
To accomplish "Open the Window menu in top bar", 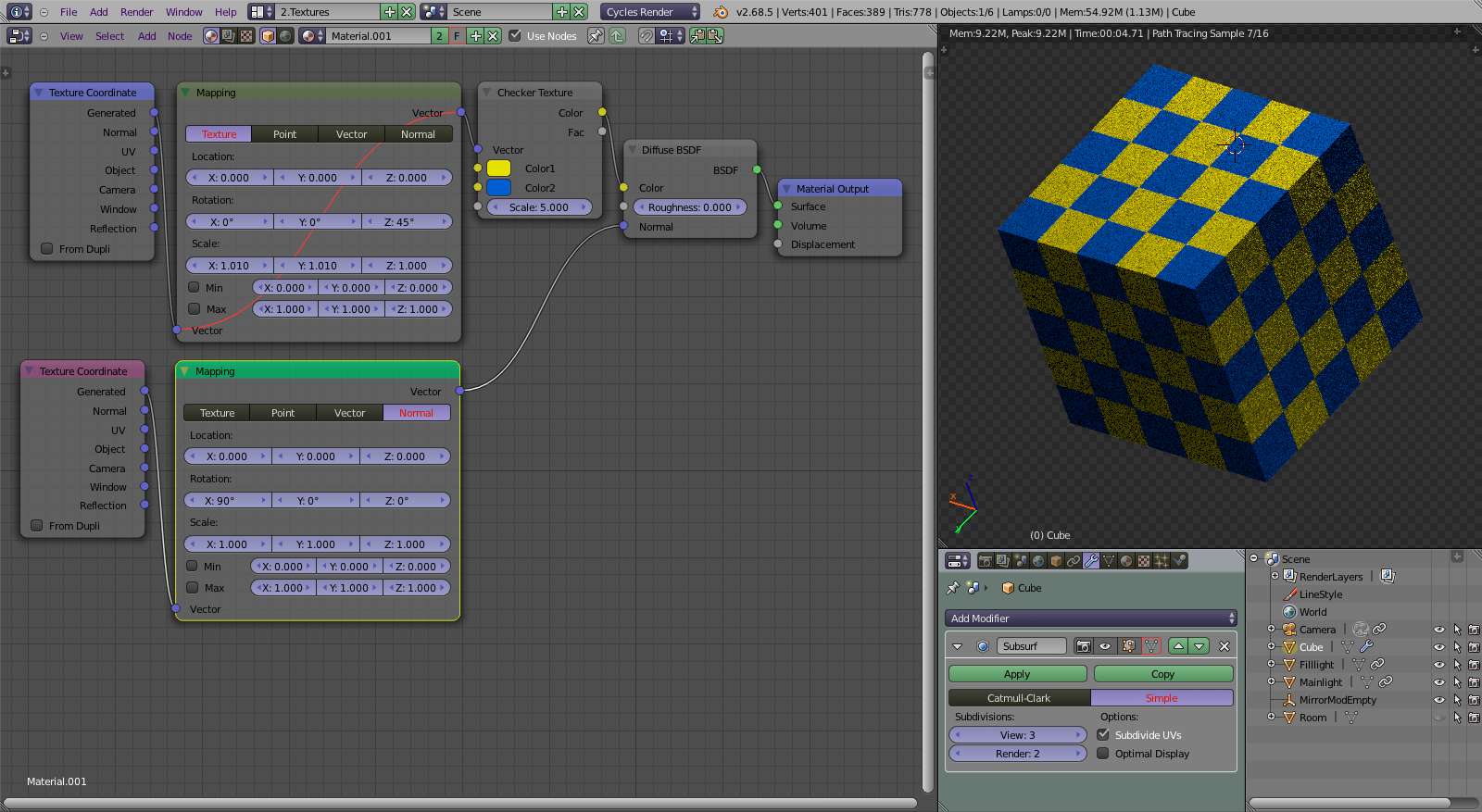I will (x=183, y=12).
